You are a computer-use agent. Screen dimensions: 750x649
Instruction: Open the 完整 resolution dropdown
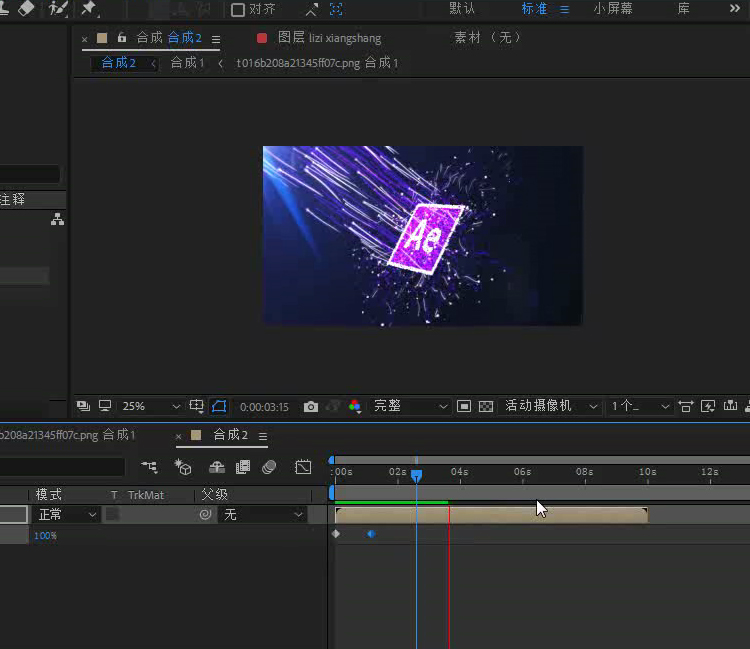click(410, 407)
